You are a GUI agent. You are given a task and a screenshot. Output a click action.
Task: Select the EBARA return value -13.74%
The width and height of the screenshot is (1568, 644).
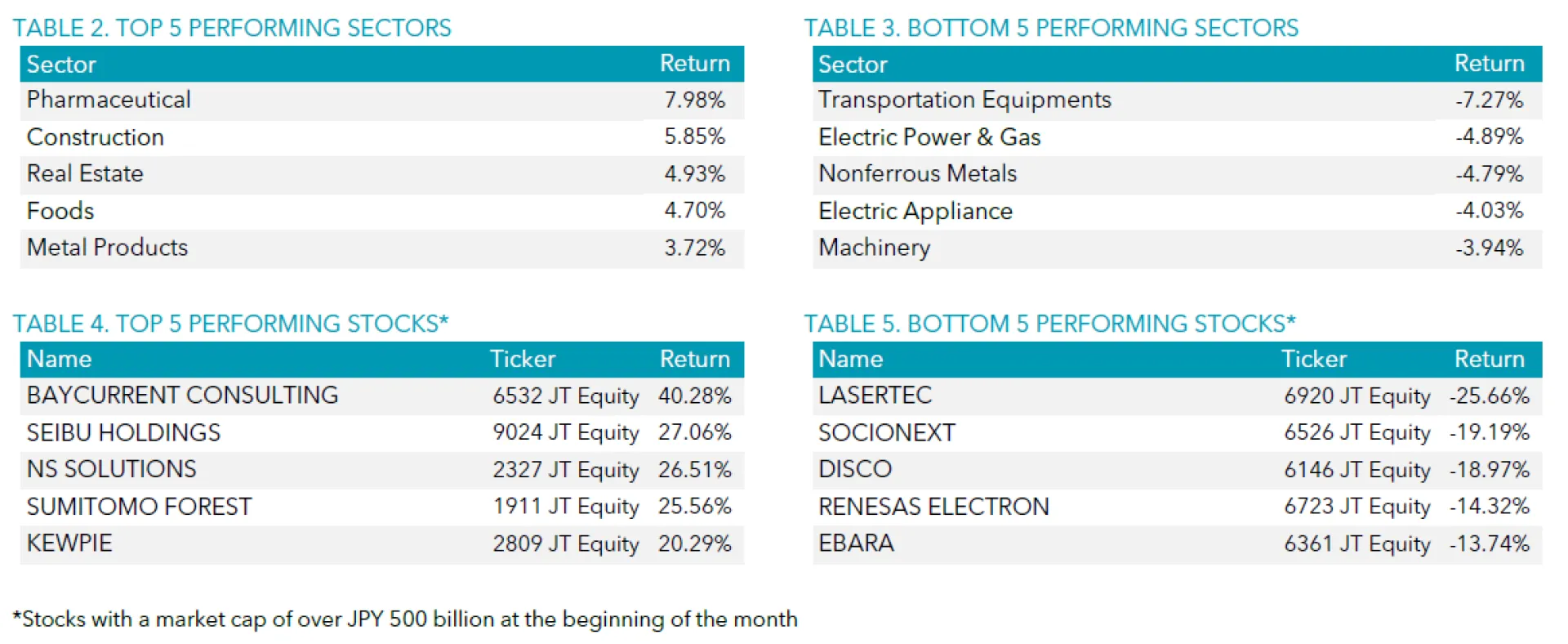pyautogui.click(x=1489, y=543)
